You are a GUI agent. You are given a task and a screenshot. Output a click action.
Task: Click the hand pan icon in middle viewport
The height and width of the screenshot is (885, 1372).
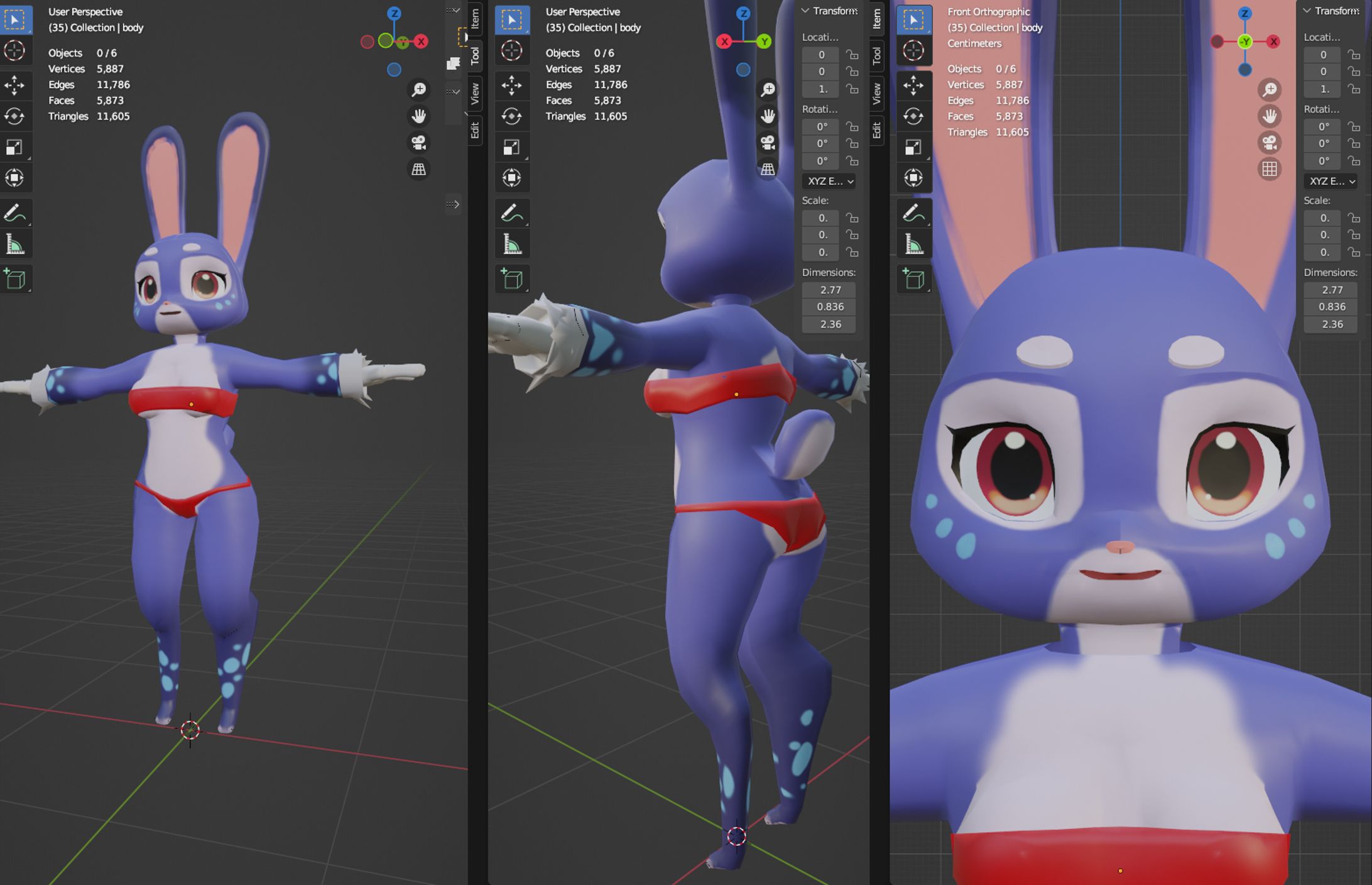coord(767,116)
